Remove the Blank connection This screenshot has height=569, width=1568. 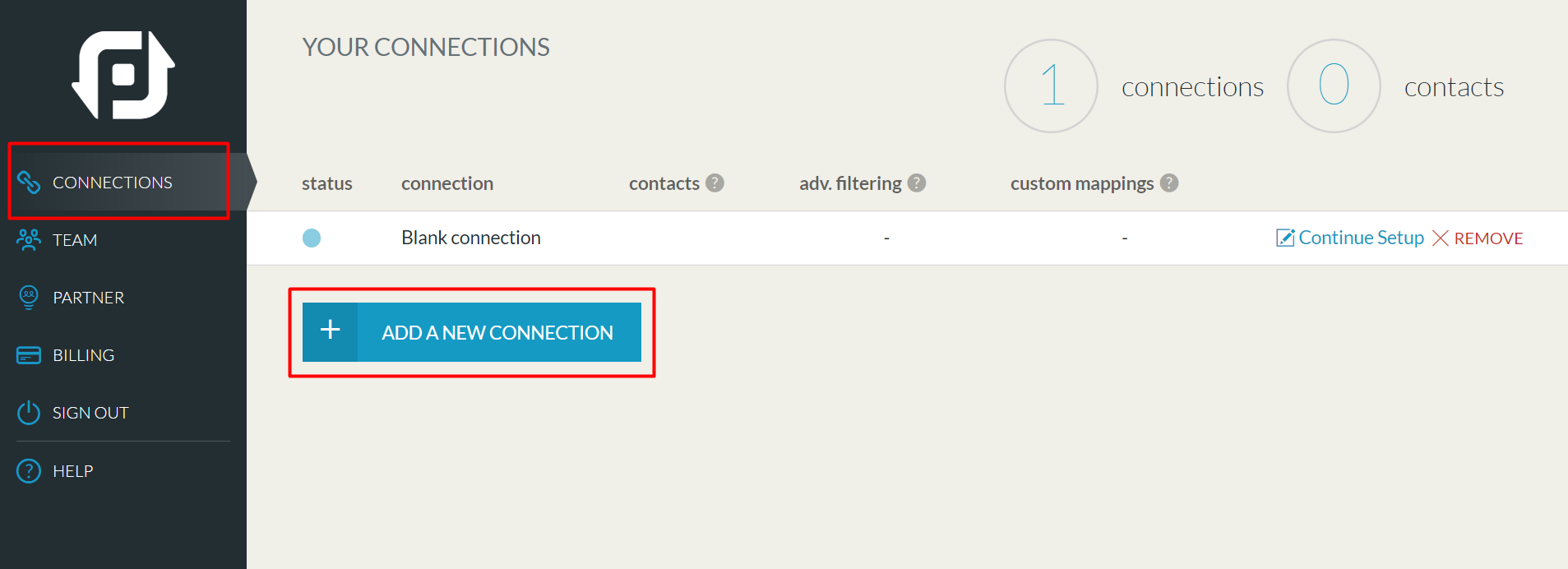pos(1478,238)
